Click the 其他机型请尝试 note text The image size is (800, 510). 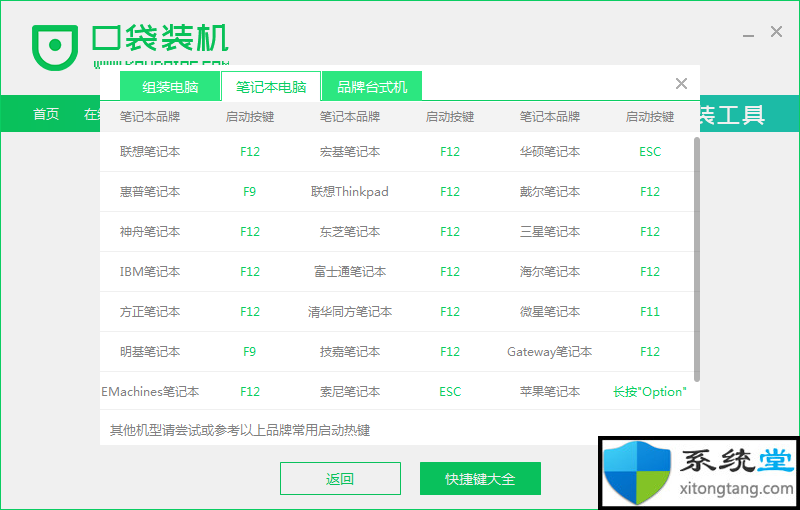click(240, 430)
